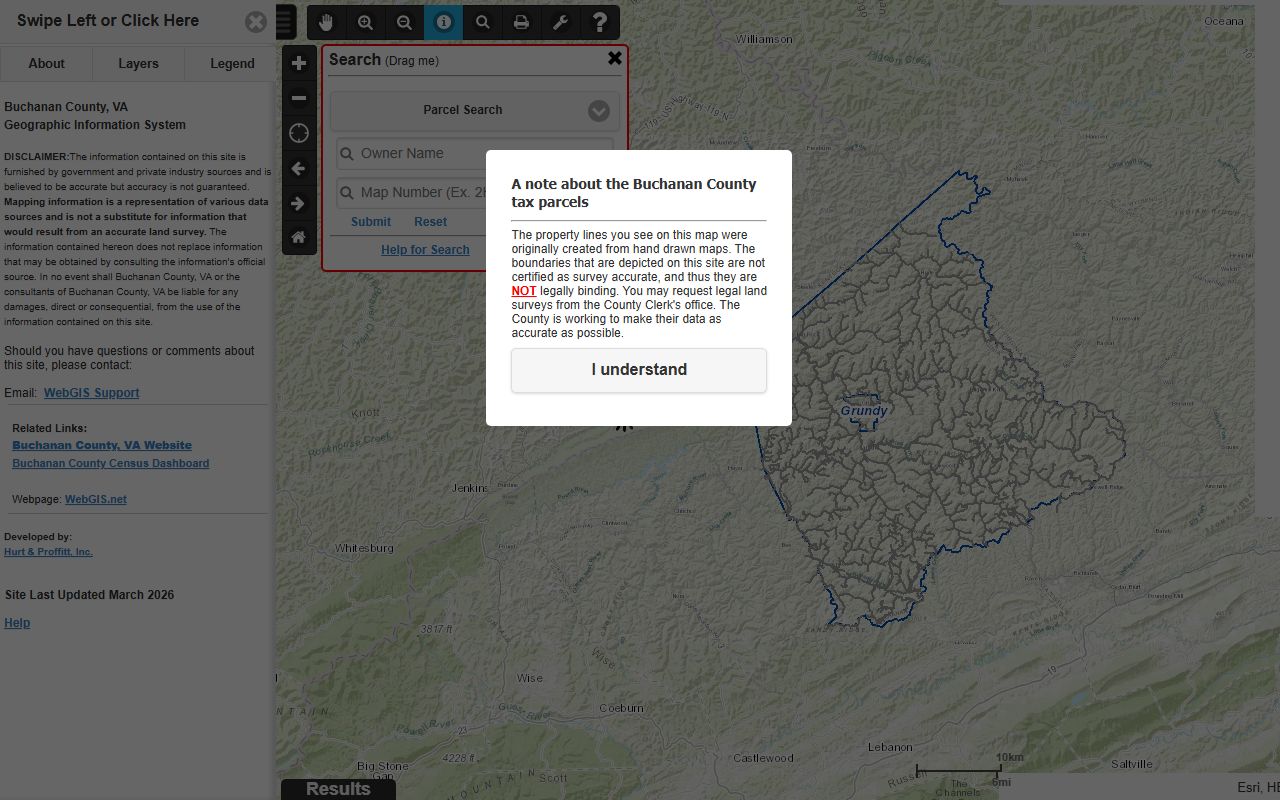Open the Results tab at bottom
Viewport: 1280px width, 800px height.
(x=338, y=789)
